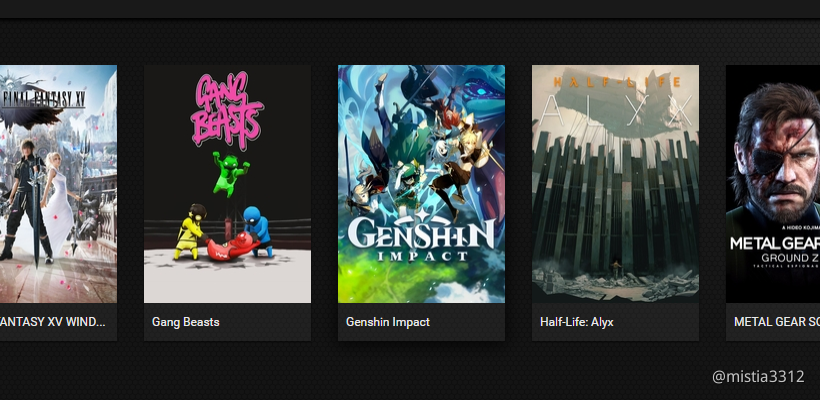Click the Gang Beasts title label
This screenshot has width=820, height=400.
[x=186, y=322]
